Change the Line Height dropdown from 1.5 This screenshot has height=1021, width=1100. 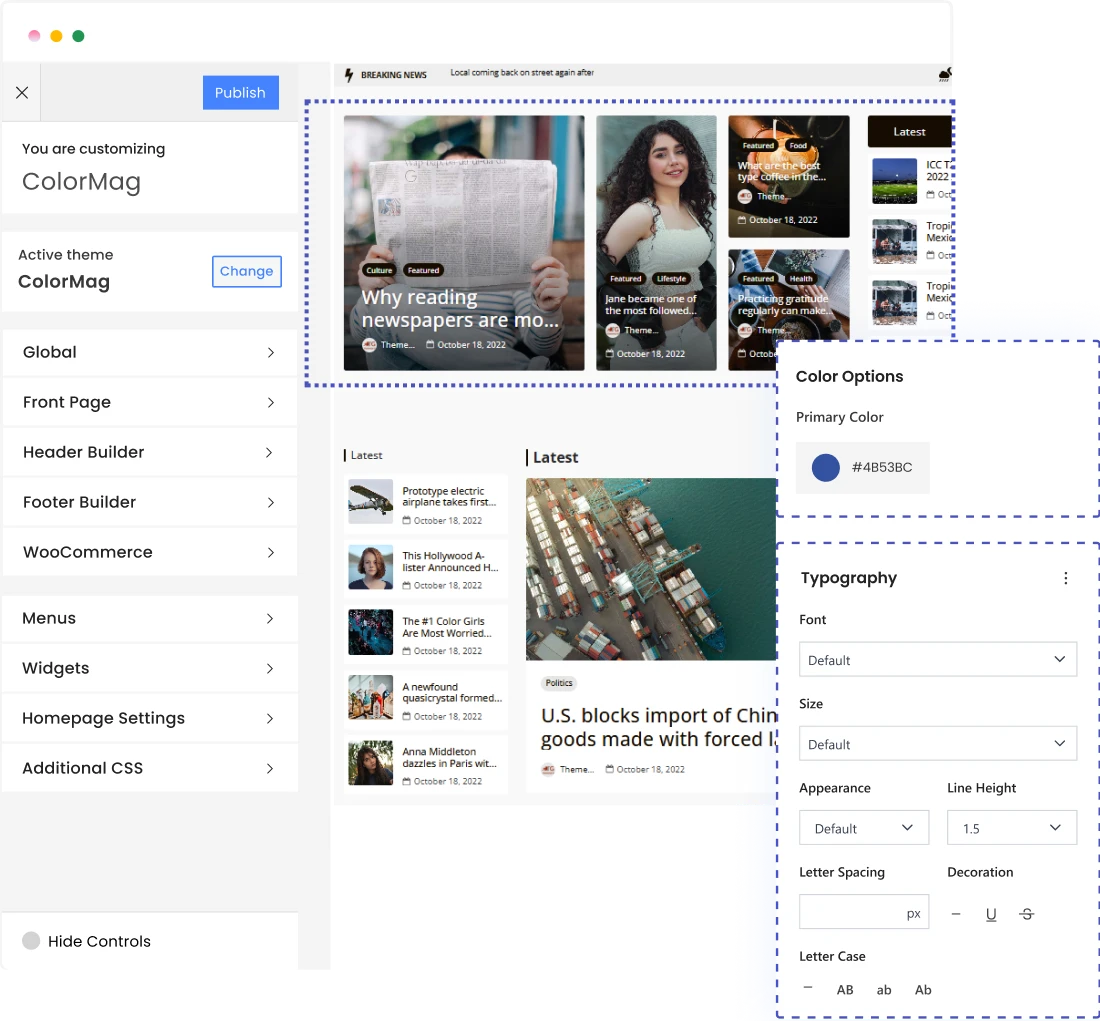pyautogui.click(x=1011, y=827)
